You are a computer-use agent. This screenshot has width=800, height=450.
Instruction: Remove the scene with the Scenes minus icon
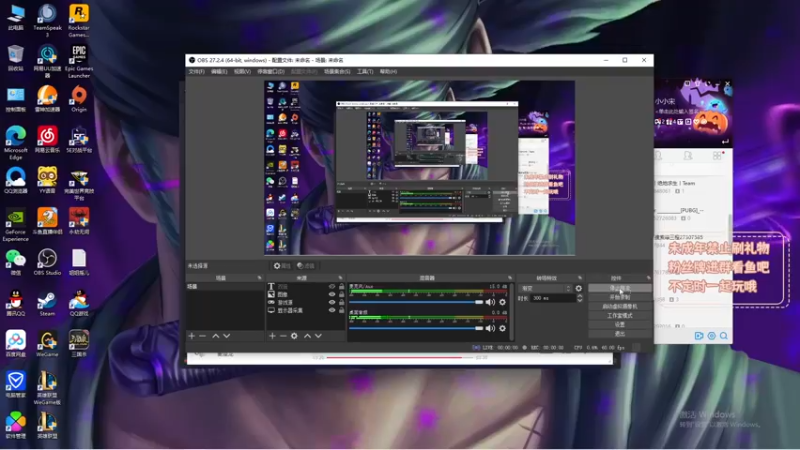(203, 336)
